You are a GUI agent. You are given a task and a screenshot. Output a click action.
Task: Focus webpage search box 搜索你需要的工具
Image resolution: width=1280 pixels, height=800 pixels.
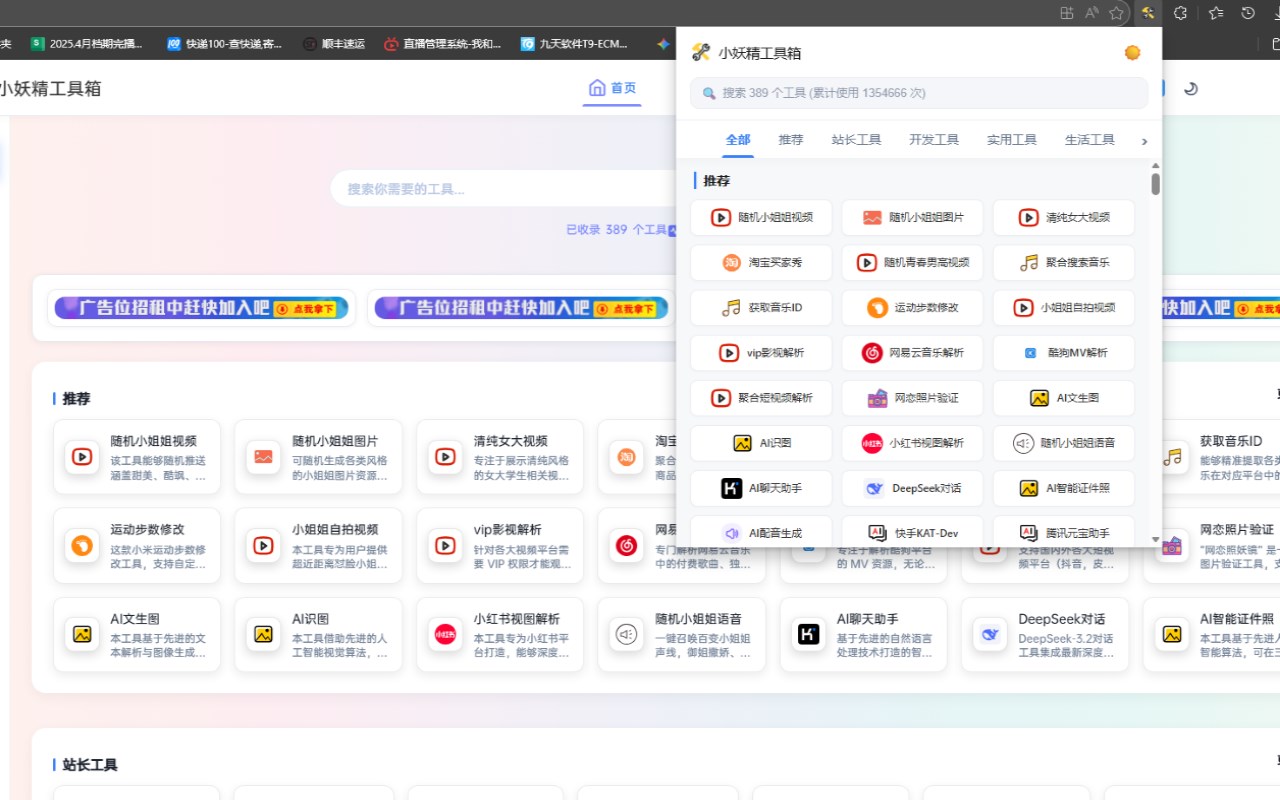click(x=505, y=188)
